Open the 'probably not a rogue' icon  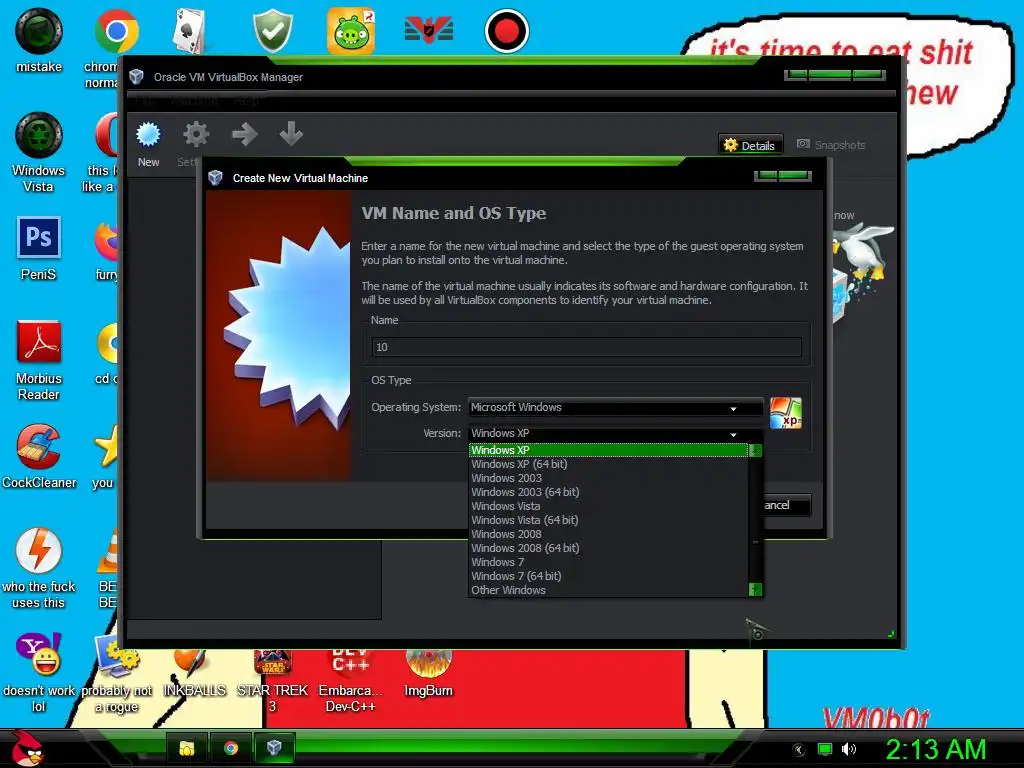click(x=116, y=656)
